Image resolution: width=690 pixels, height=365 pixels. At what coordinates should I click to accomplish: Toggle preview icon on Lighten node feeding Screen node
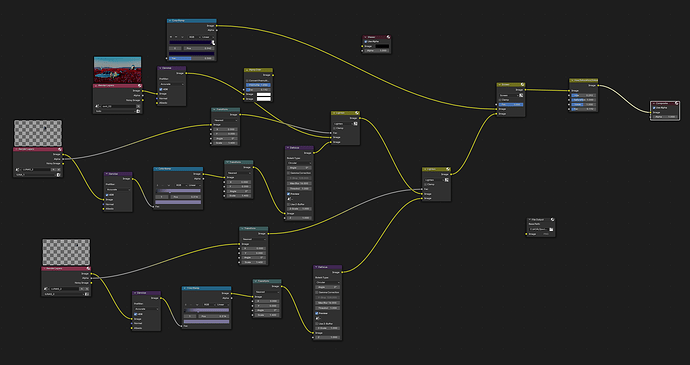coord(448,169)
